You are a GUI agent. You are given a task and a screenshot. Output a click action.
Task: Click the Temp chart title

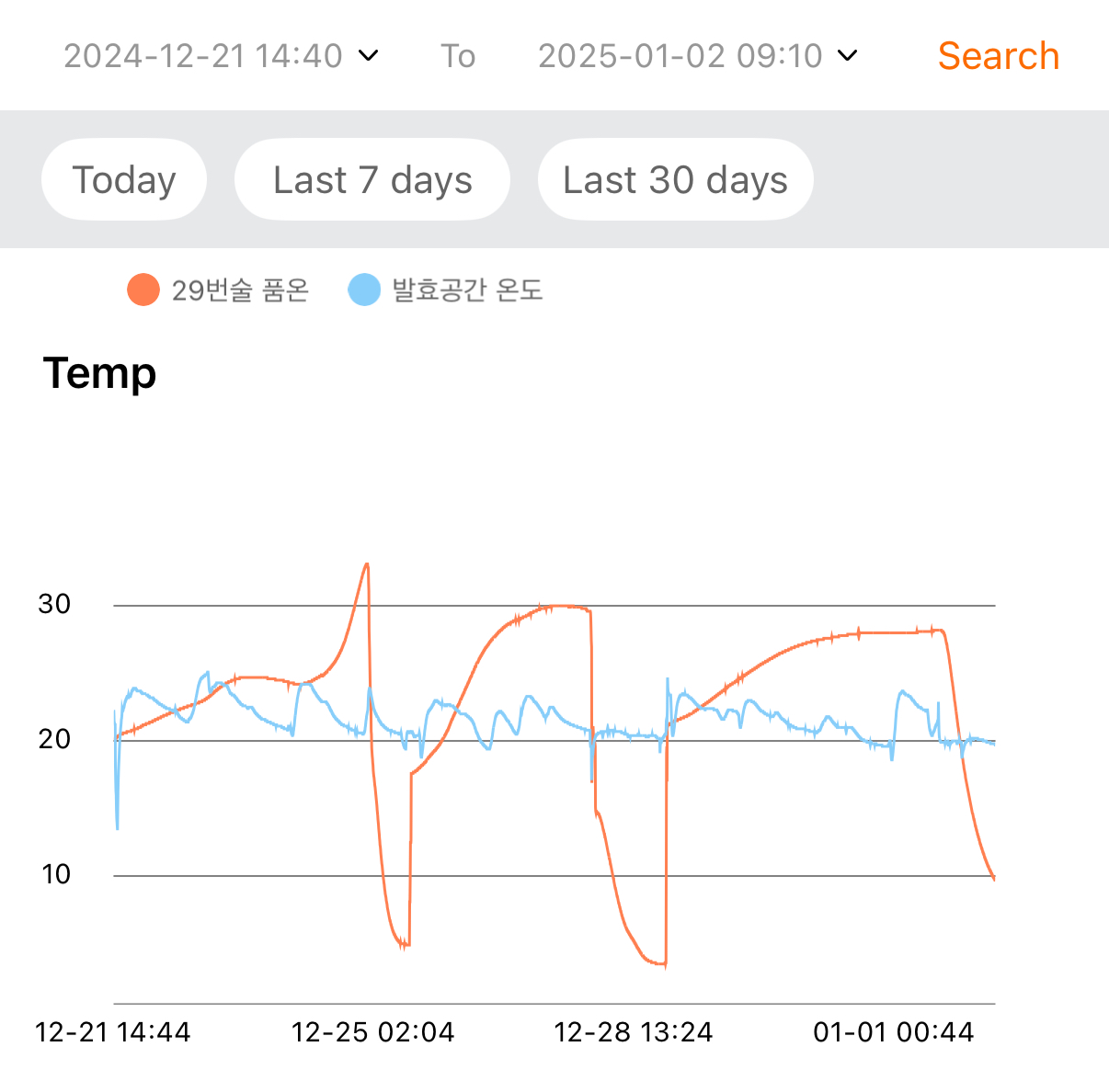[x=99, y=373]
